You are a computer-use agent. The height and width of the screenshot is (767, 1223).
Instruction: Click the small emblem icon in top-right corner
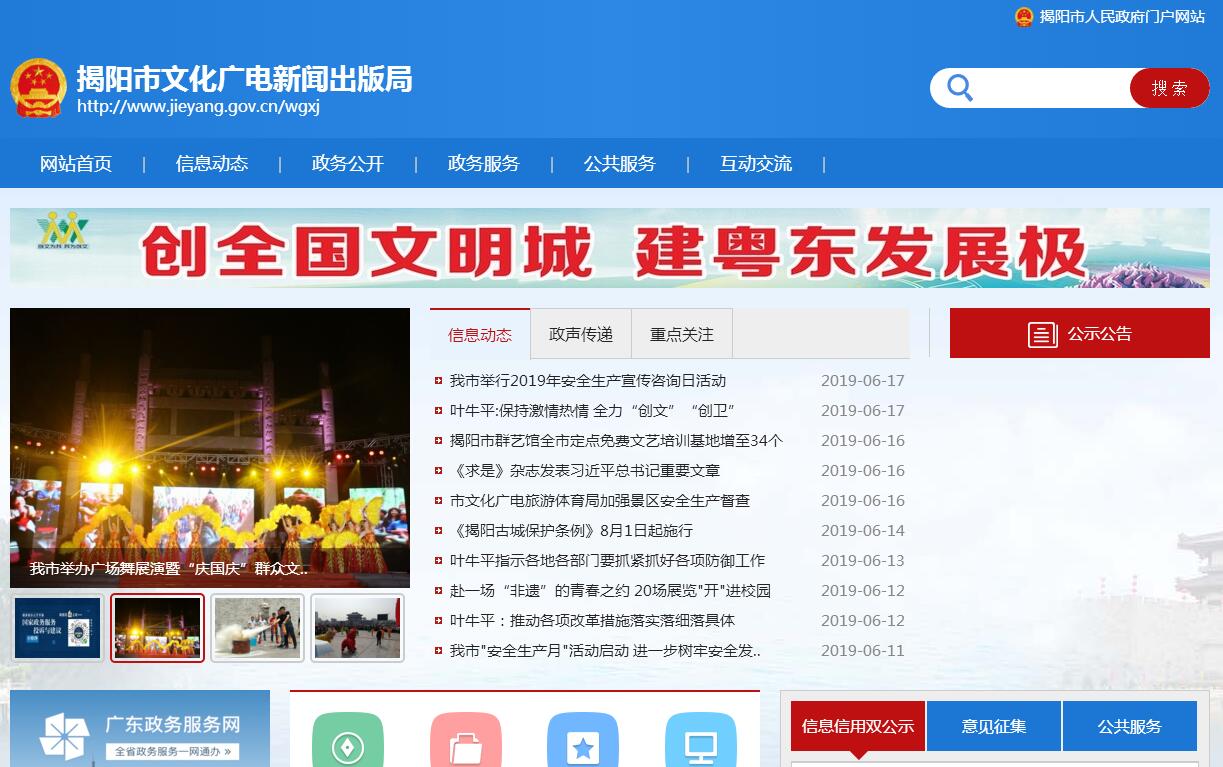click(x=1024, y=17)
